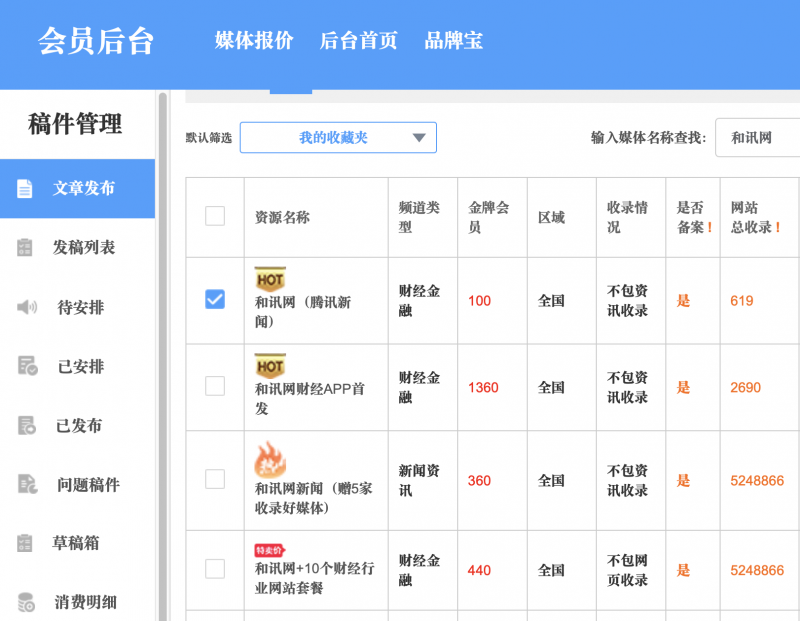
Task: Click the 收录情况 column header
Action: coord(627,217)
